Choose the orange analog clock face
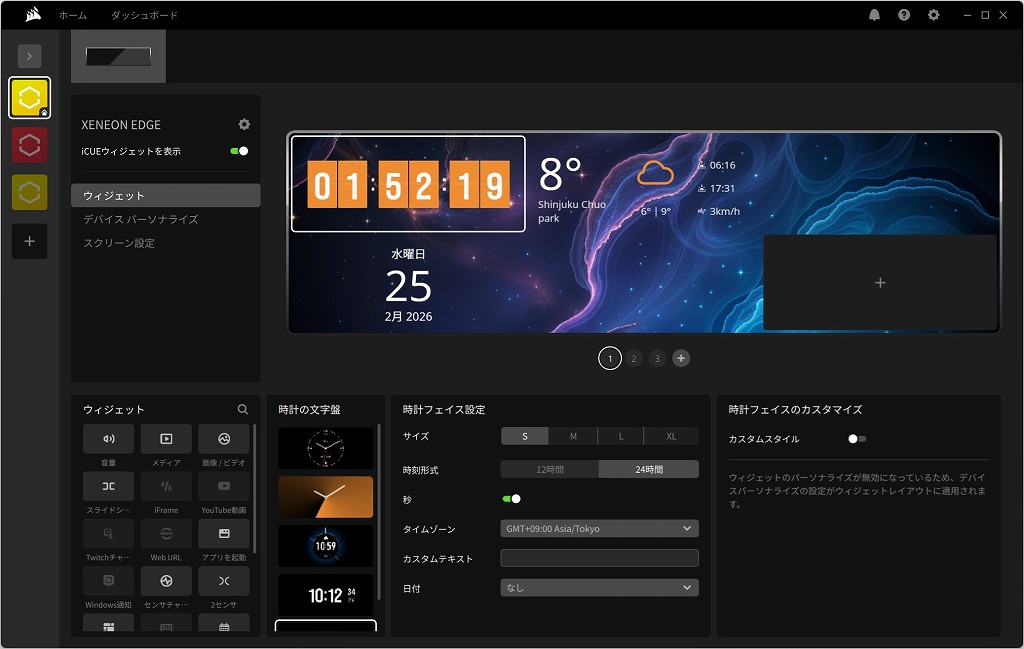 pyautogui.click(x=326, y=497)
